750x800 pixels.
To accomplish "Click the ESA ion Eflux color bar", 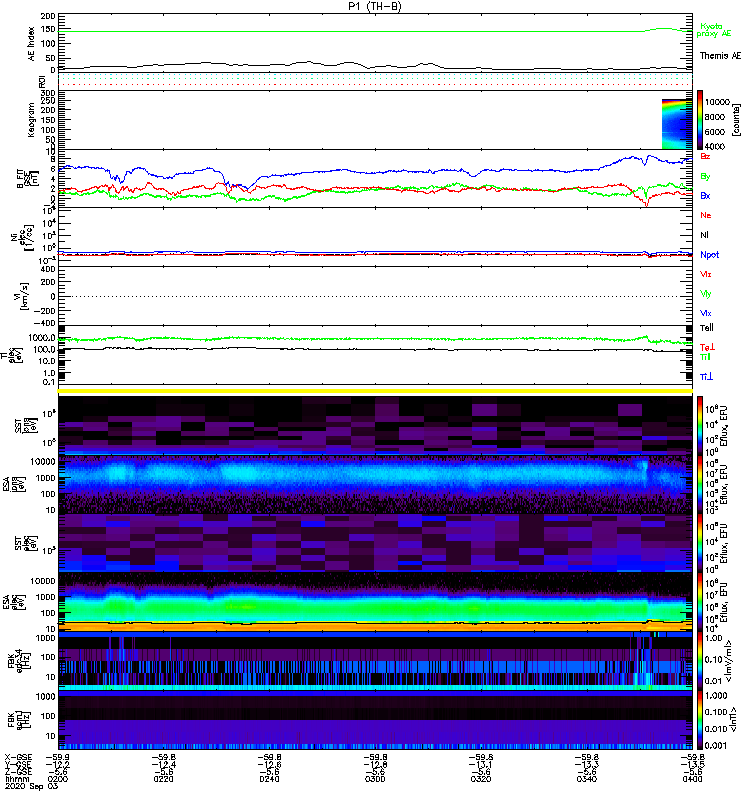I will 700,485.
